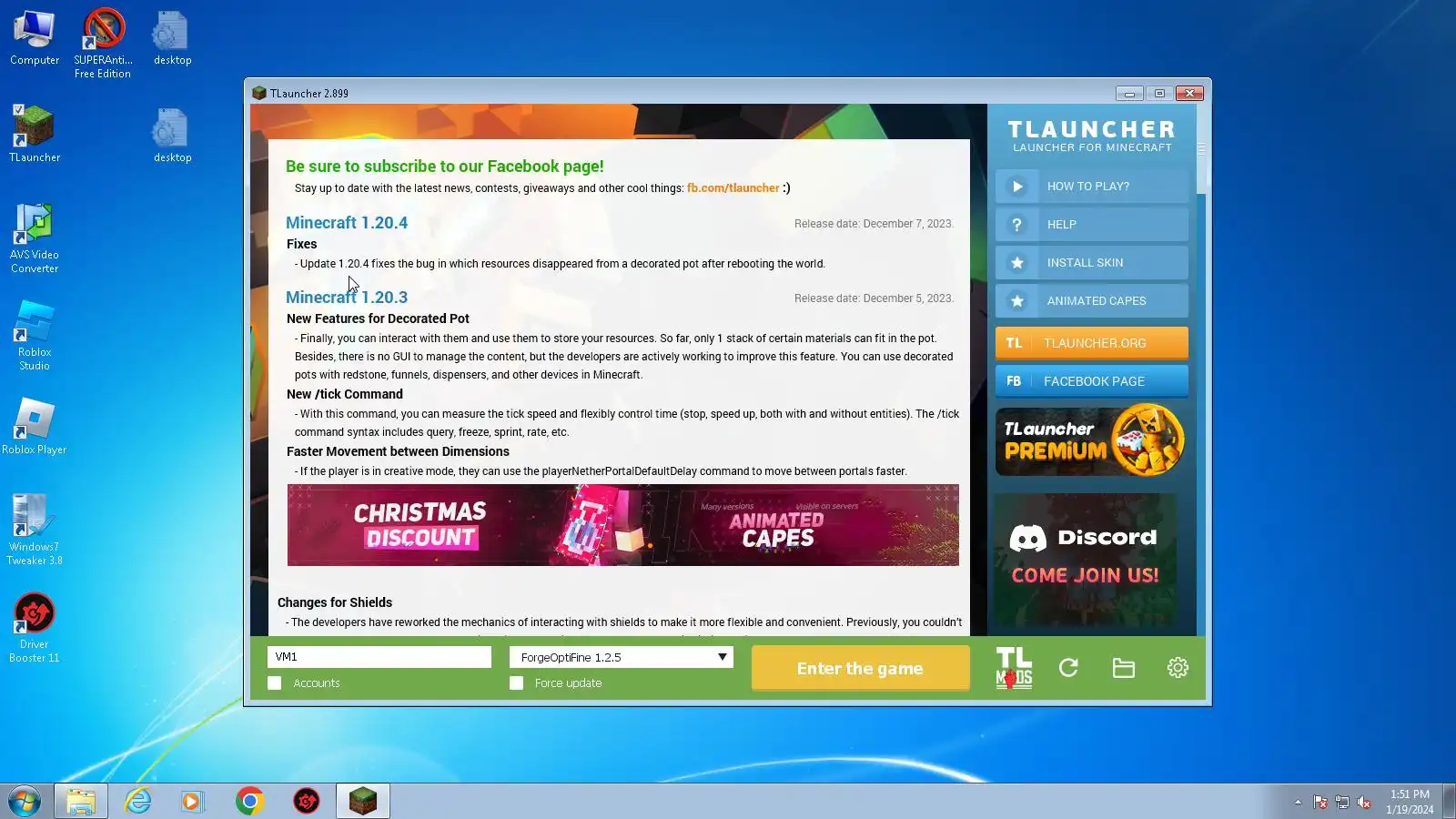Follow the fb.com/tlauncher link
1456x819 pixels.
point(733,188)
